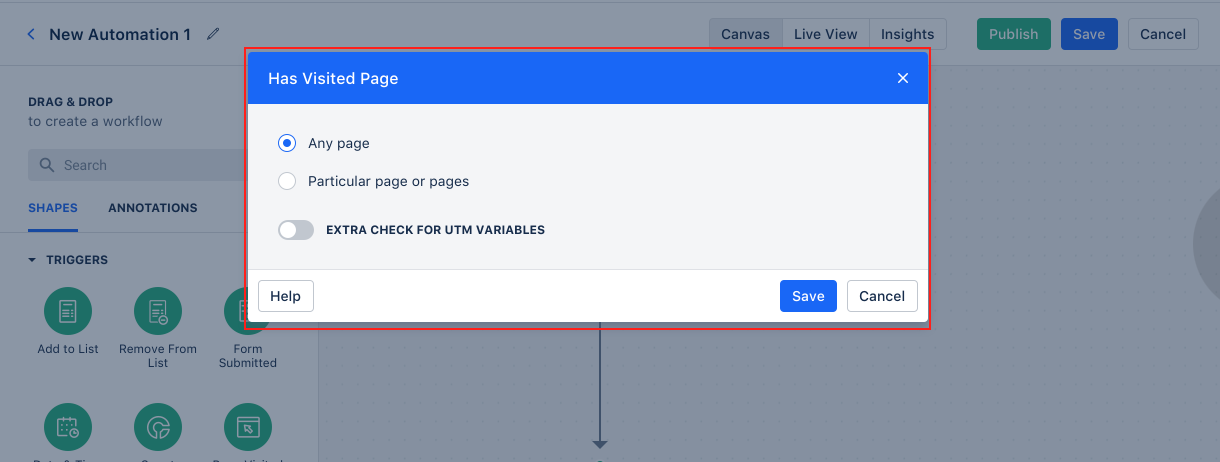Cancel the Has Visited Page dialog
This screenshot has width=1220, height=462.
point(882,296)
